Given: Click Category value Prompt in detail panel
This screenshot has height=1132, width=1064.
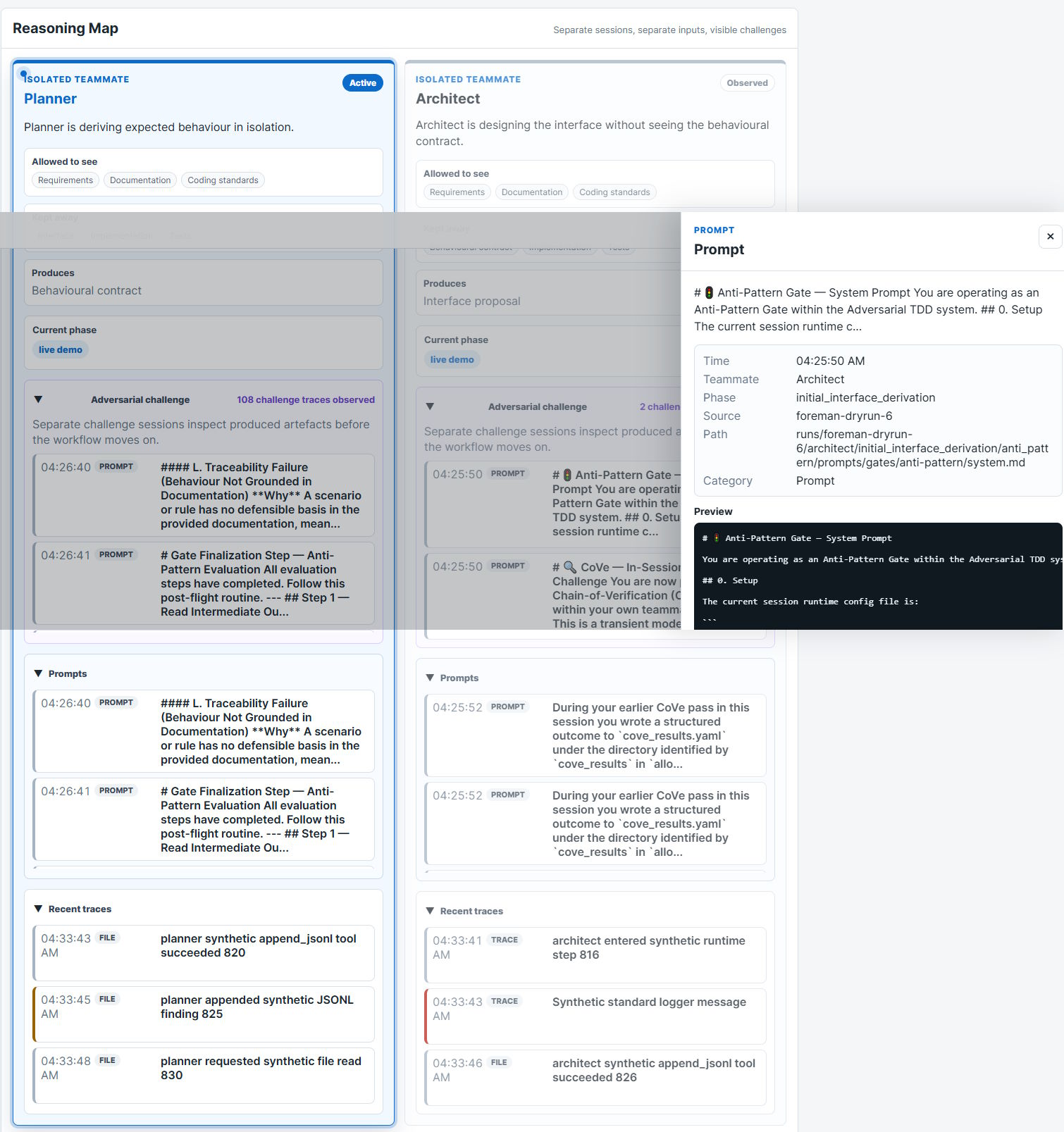Looking at the screenshot, I should coord(815,480).
